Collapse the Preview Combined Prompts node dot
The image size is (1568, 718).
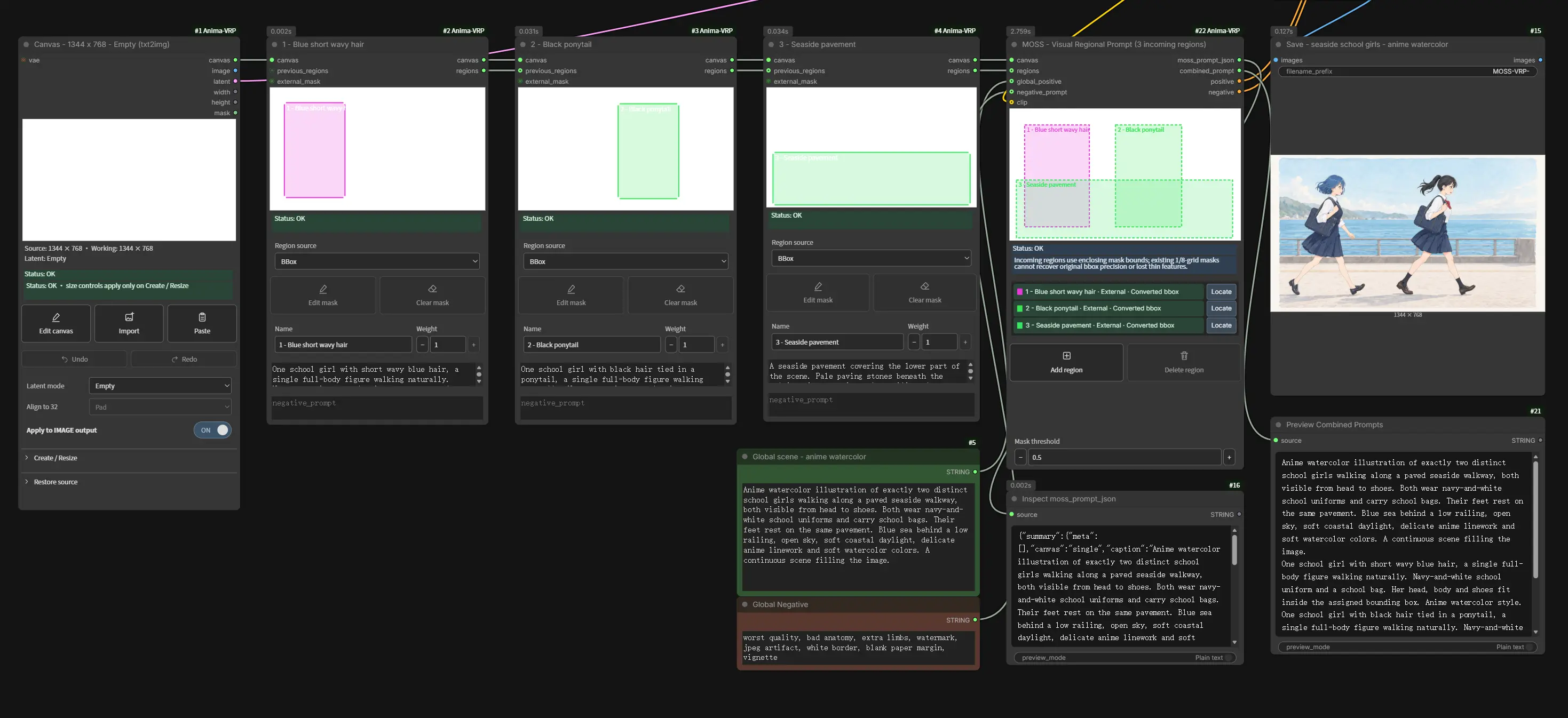pyautogui.click(x=1278, y=425)
